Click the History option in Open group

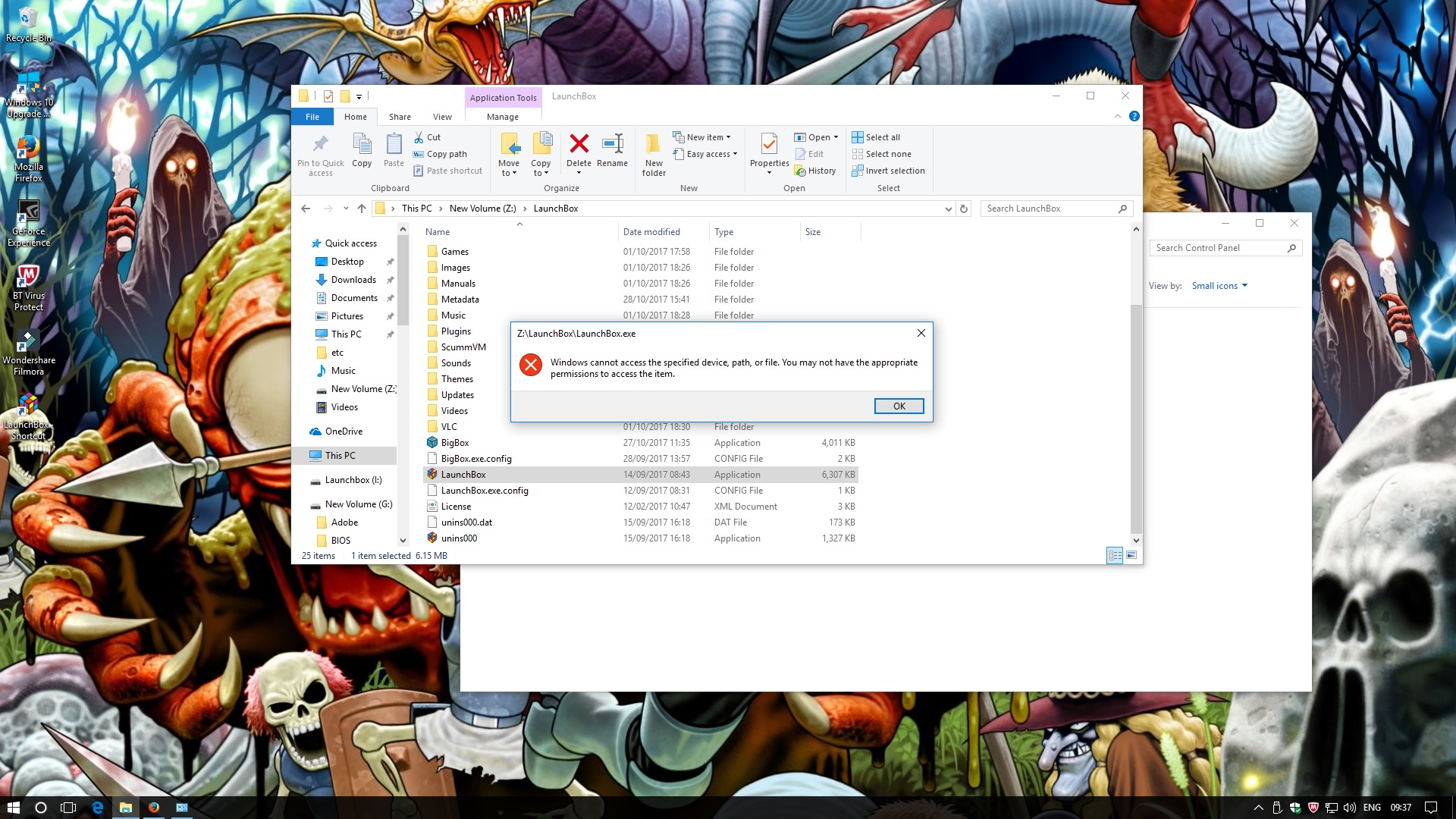[x=815, y=171]
